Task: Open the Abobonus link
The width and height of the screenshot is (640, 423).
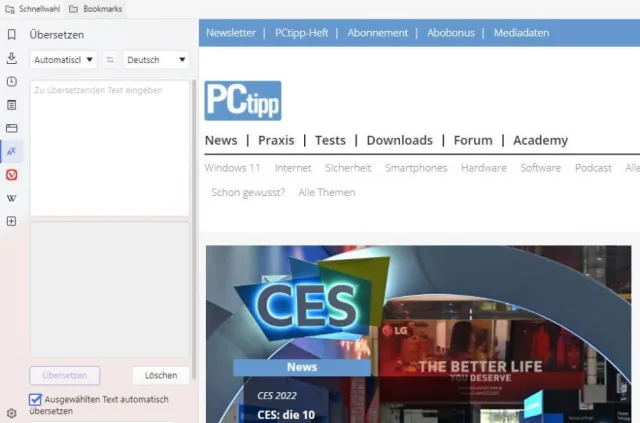Action: [x=451, y=33]
